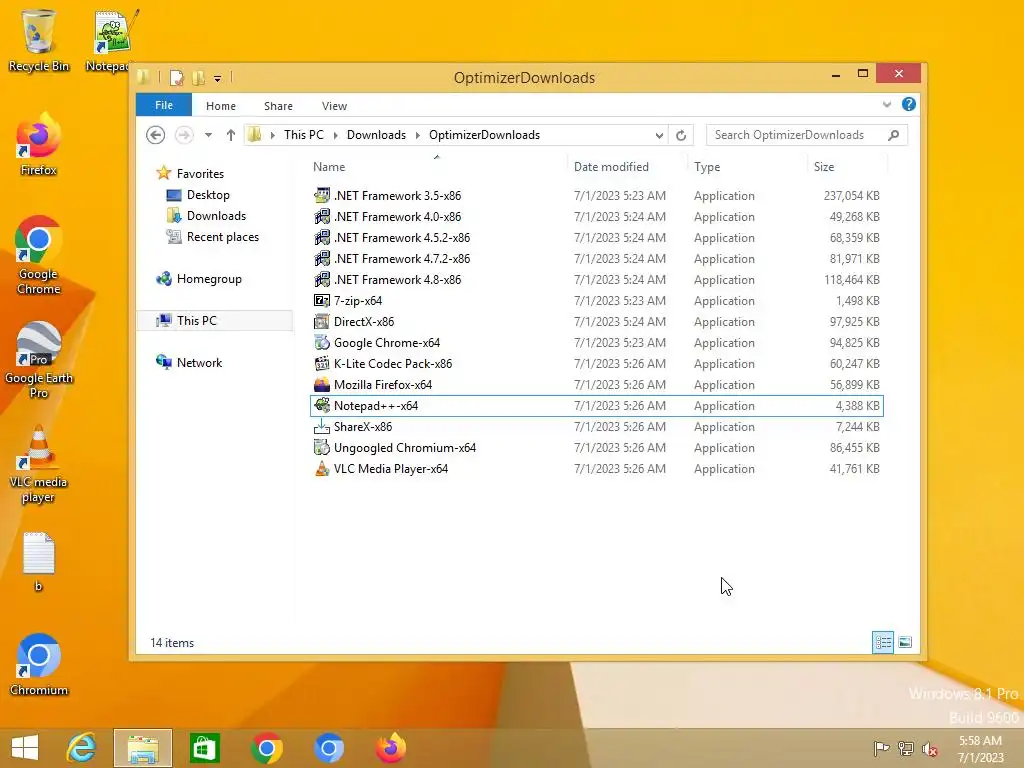Open the Home ribbon tab

(221, 106)
